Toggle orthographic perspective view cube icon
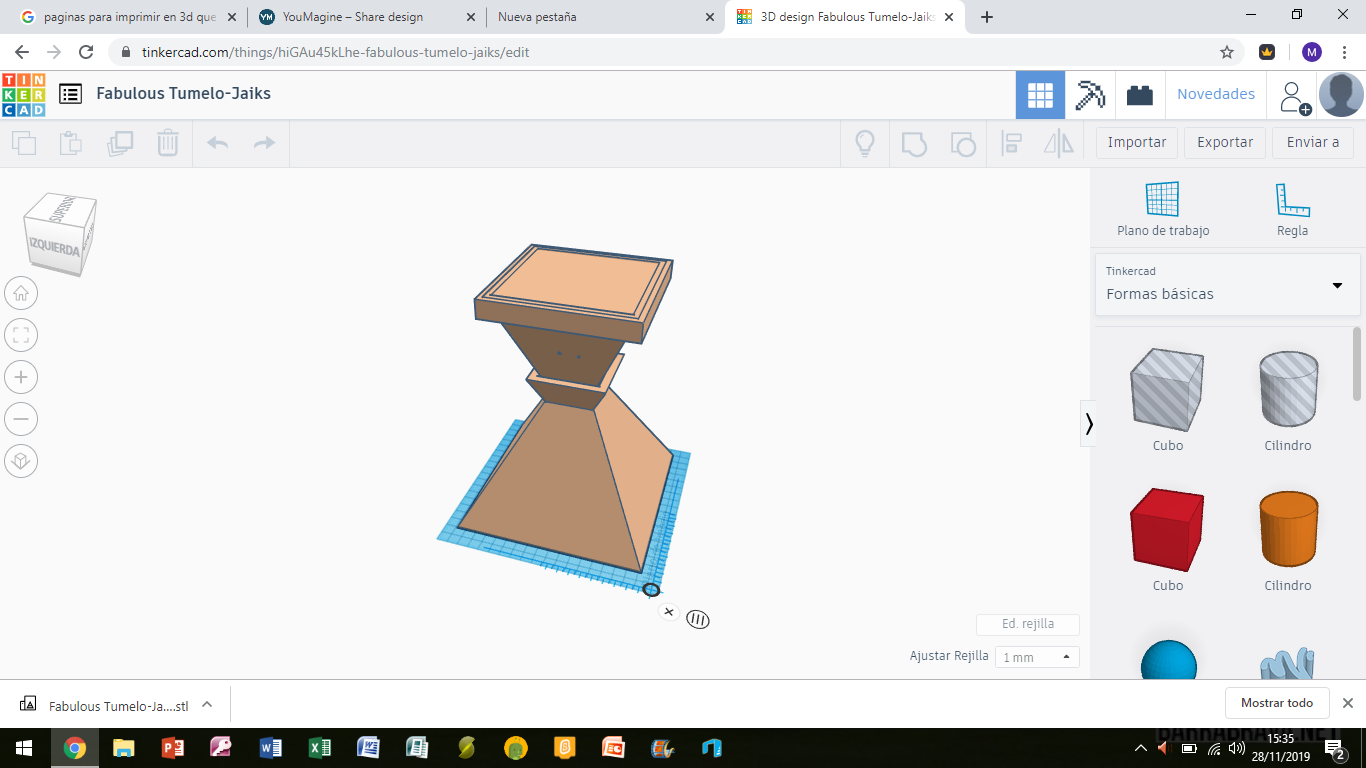The image size is (1366, 768). coord(21,461)
